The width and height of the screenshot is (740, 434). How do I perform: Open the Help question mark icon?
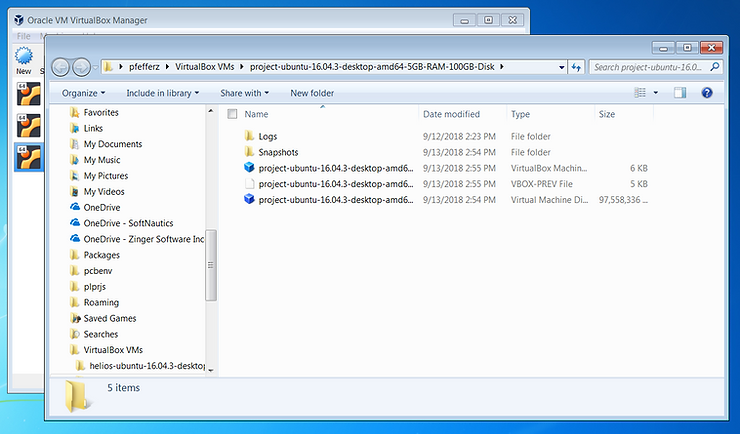tap(706, 92)
